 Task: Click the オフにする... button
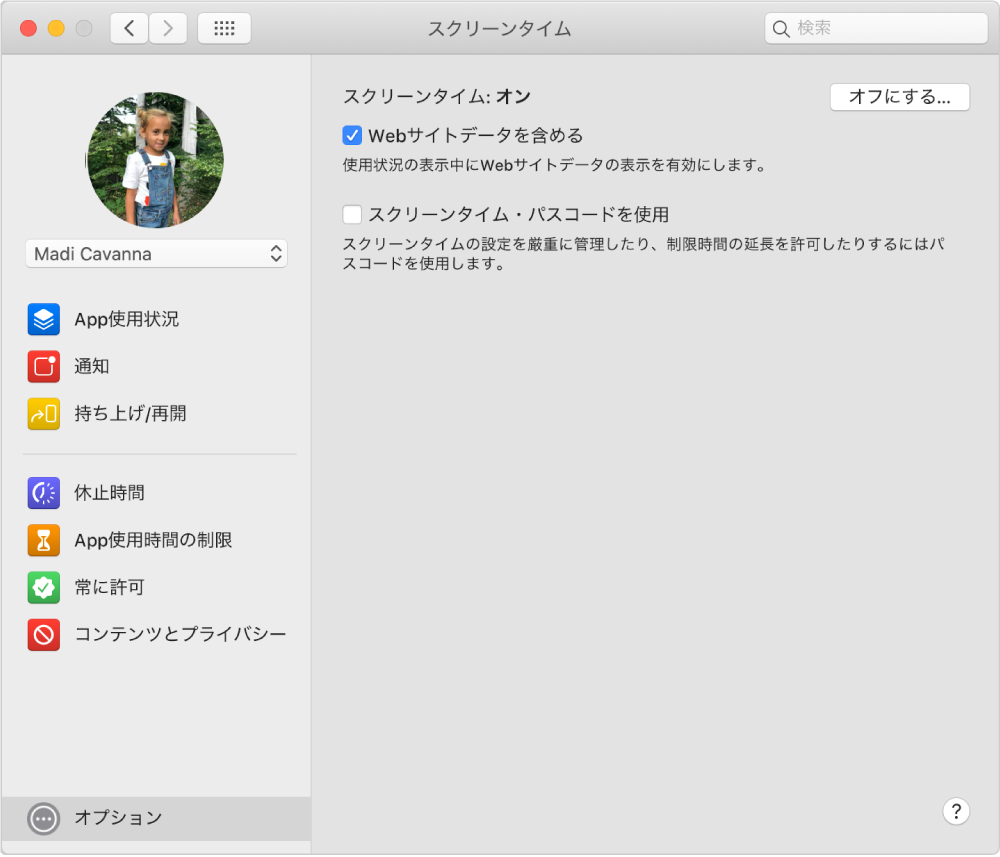[x=899, y=97]
